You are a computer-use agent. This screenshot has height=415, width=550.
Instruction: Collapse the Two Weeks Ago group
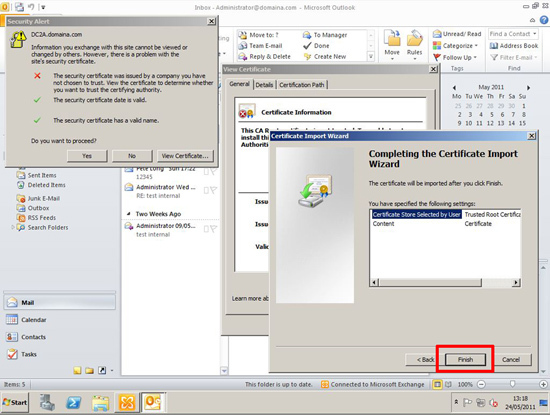click(128, 214)
